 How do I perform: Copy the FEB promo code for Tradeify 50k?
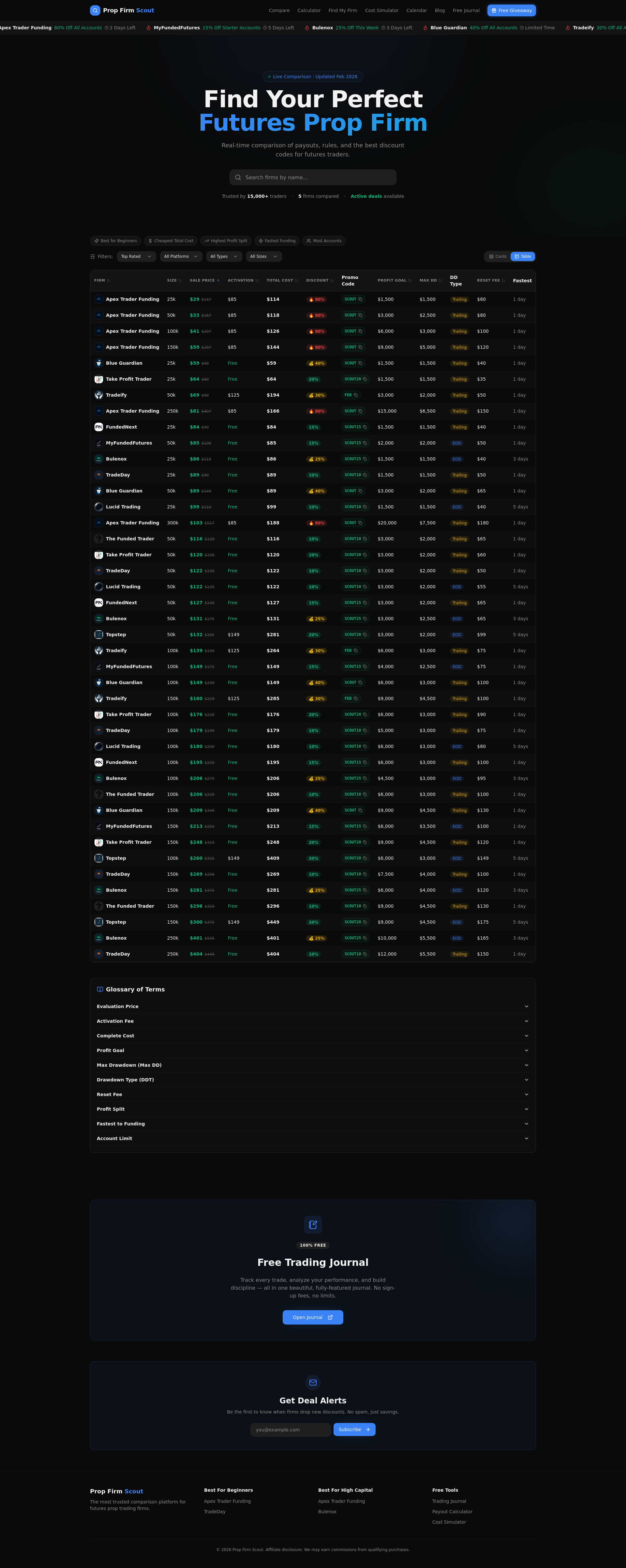351,395
